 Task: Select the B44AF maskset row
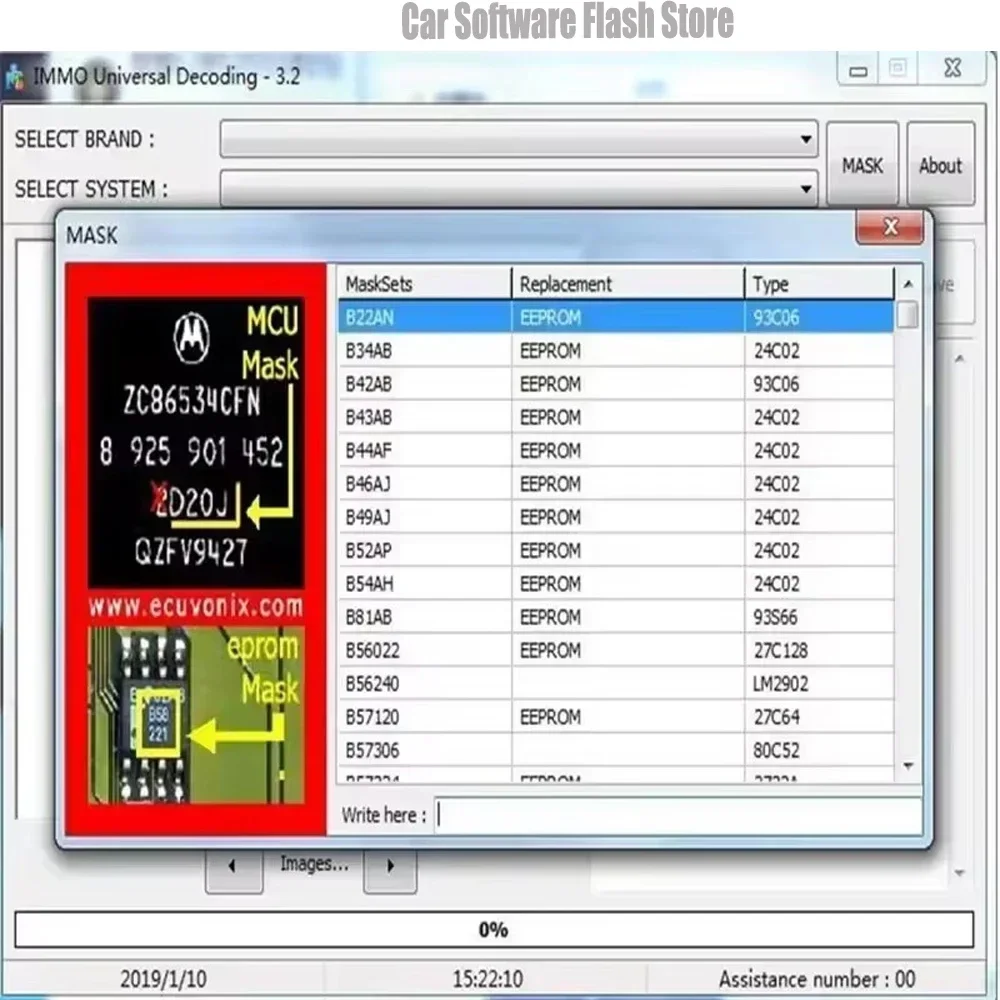[x=615, y=450]
